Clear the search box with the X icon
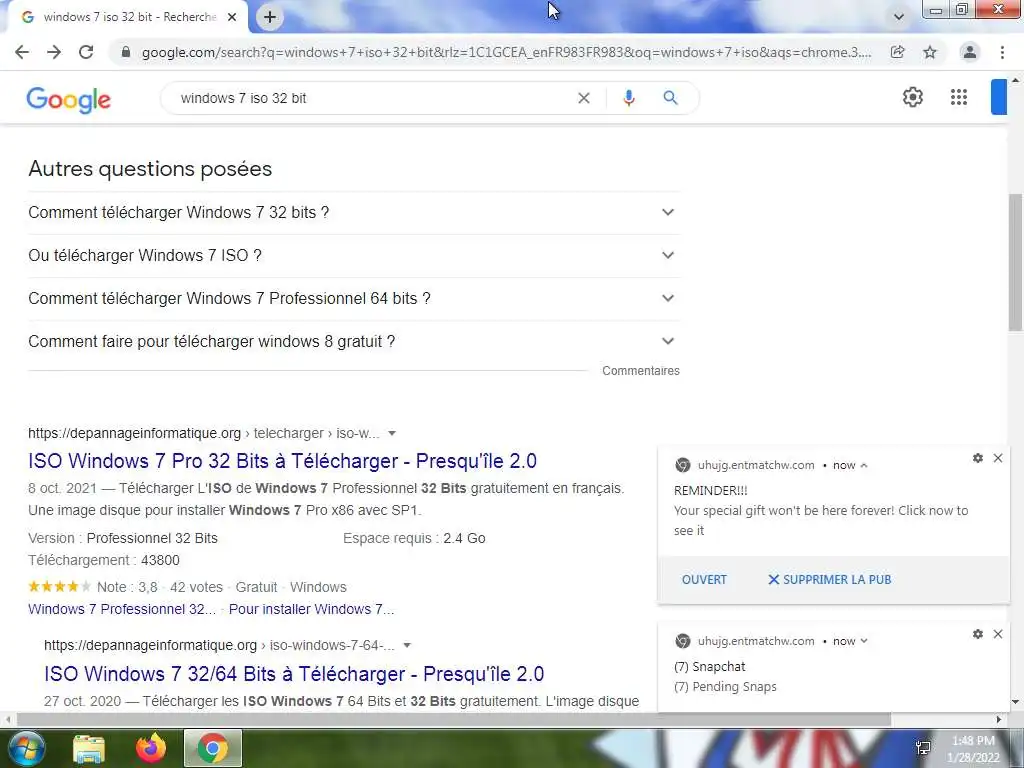 (x=584, y=98)
